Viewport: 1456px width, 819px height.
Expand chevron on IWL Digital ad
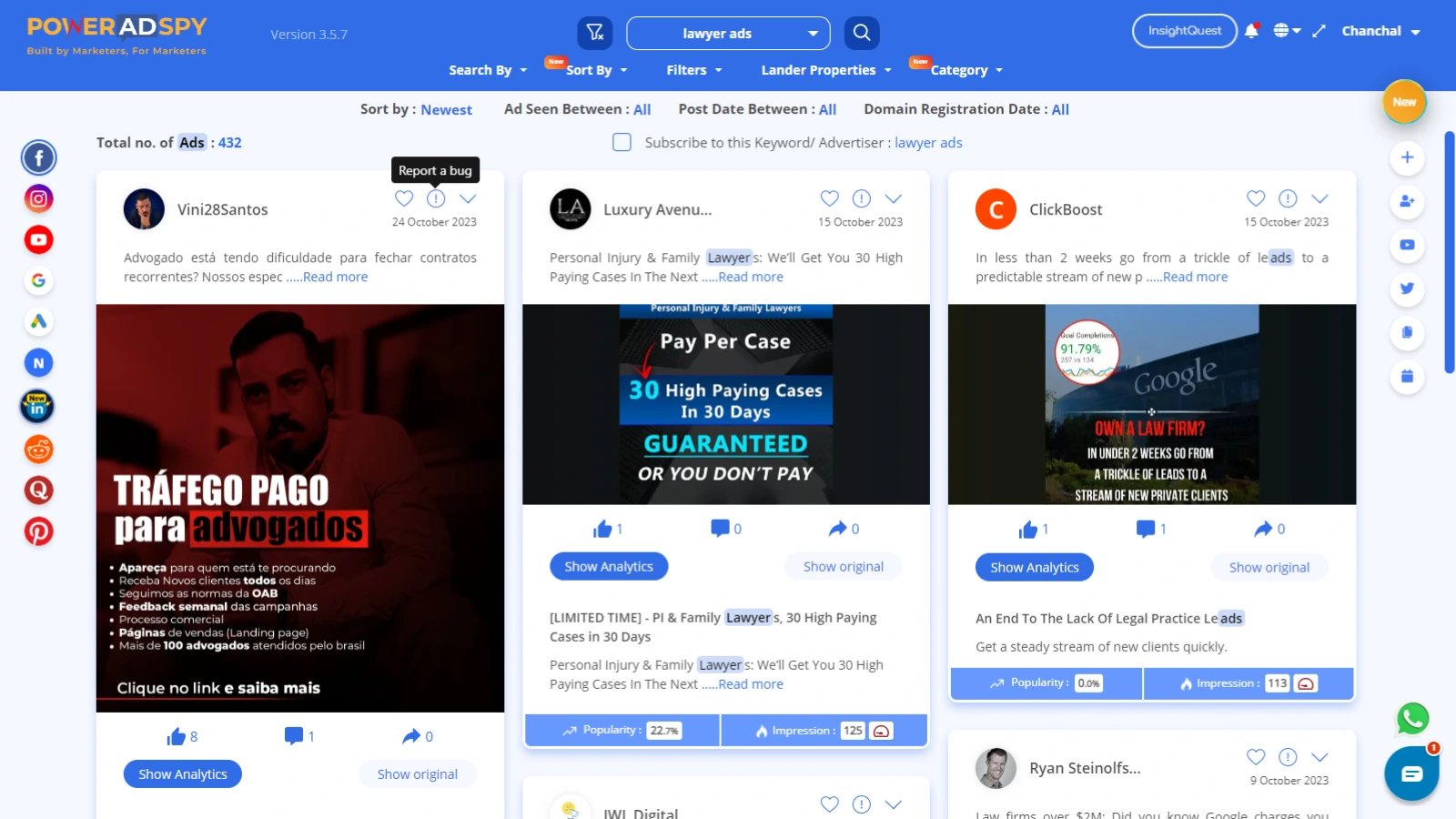(x=894, y=804)
